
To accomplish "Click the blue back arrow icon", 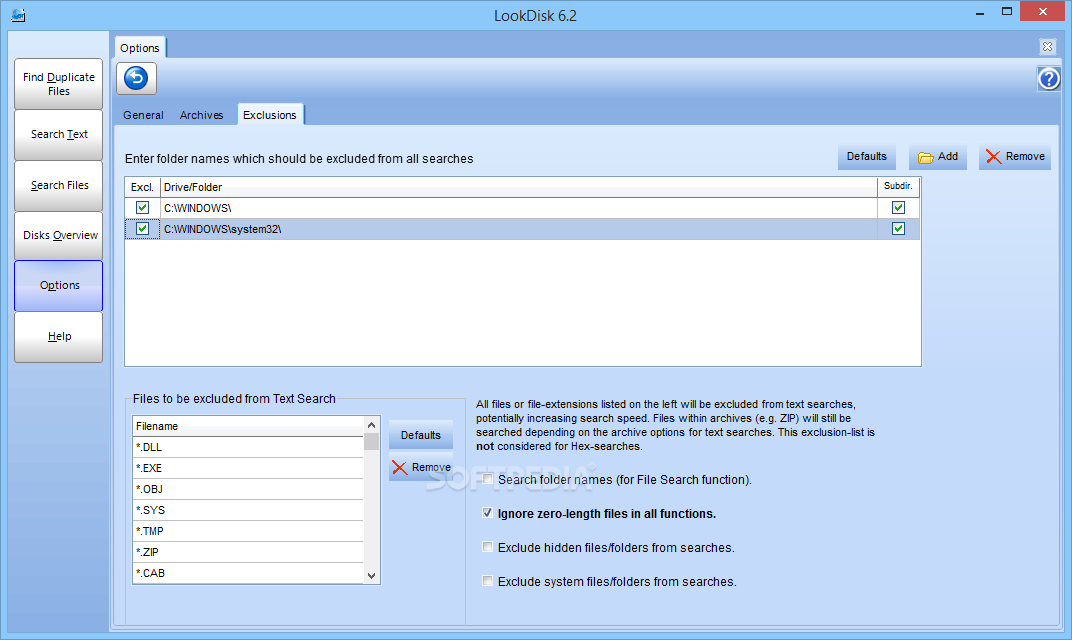I will [136, 78].
